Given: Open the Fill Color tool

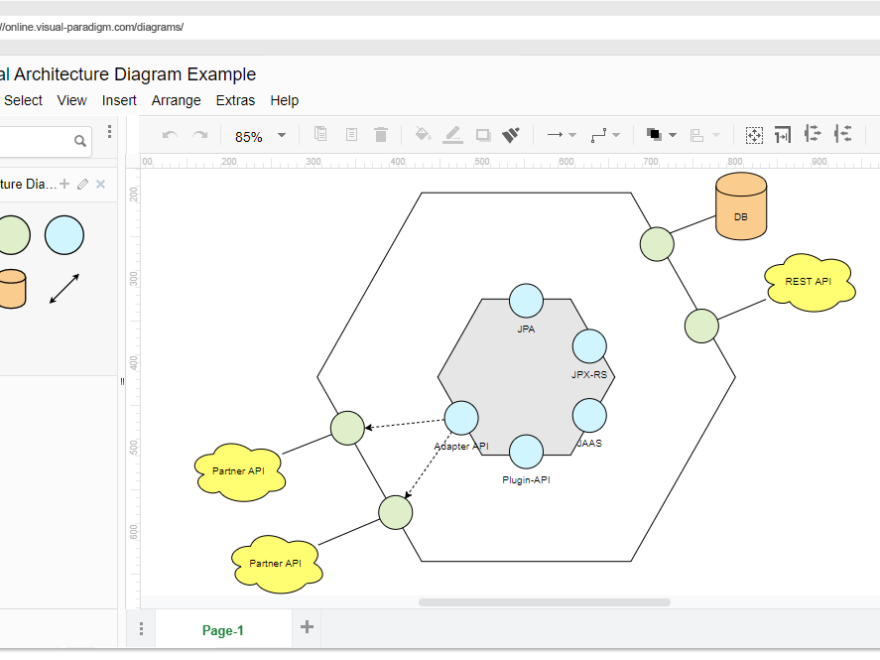Looking at the screenshot, I should (x=422, y=134).
